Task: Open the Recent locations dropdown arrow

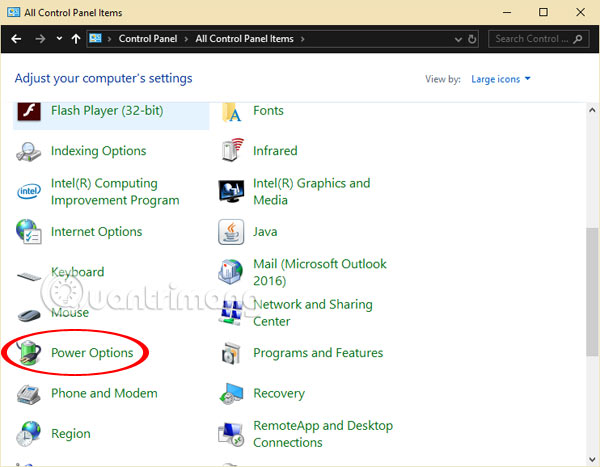Action: (x=59, y=38)
